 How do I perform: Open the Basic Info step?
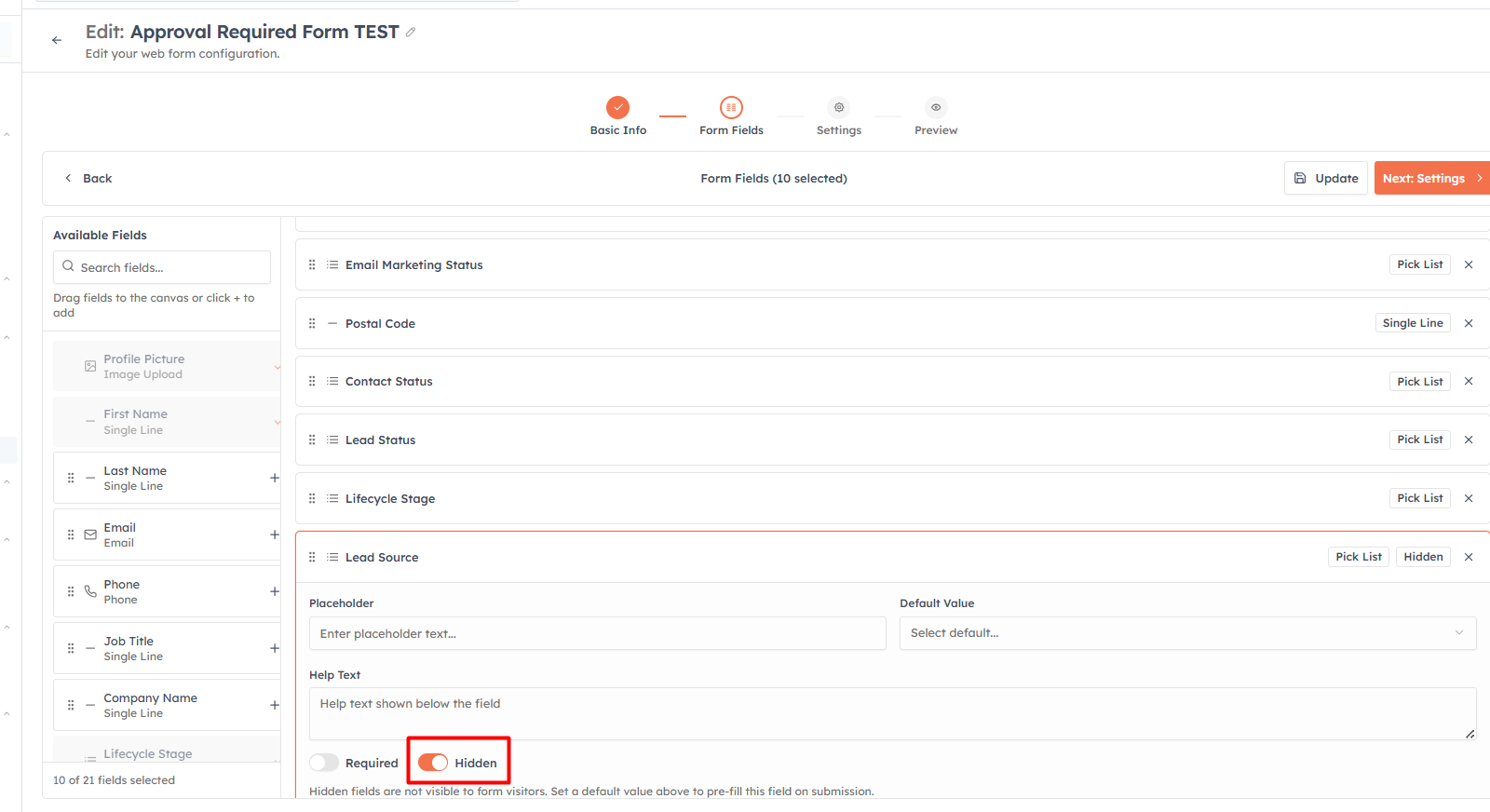click(618, 116)
